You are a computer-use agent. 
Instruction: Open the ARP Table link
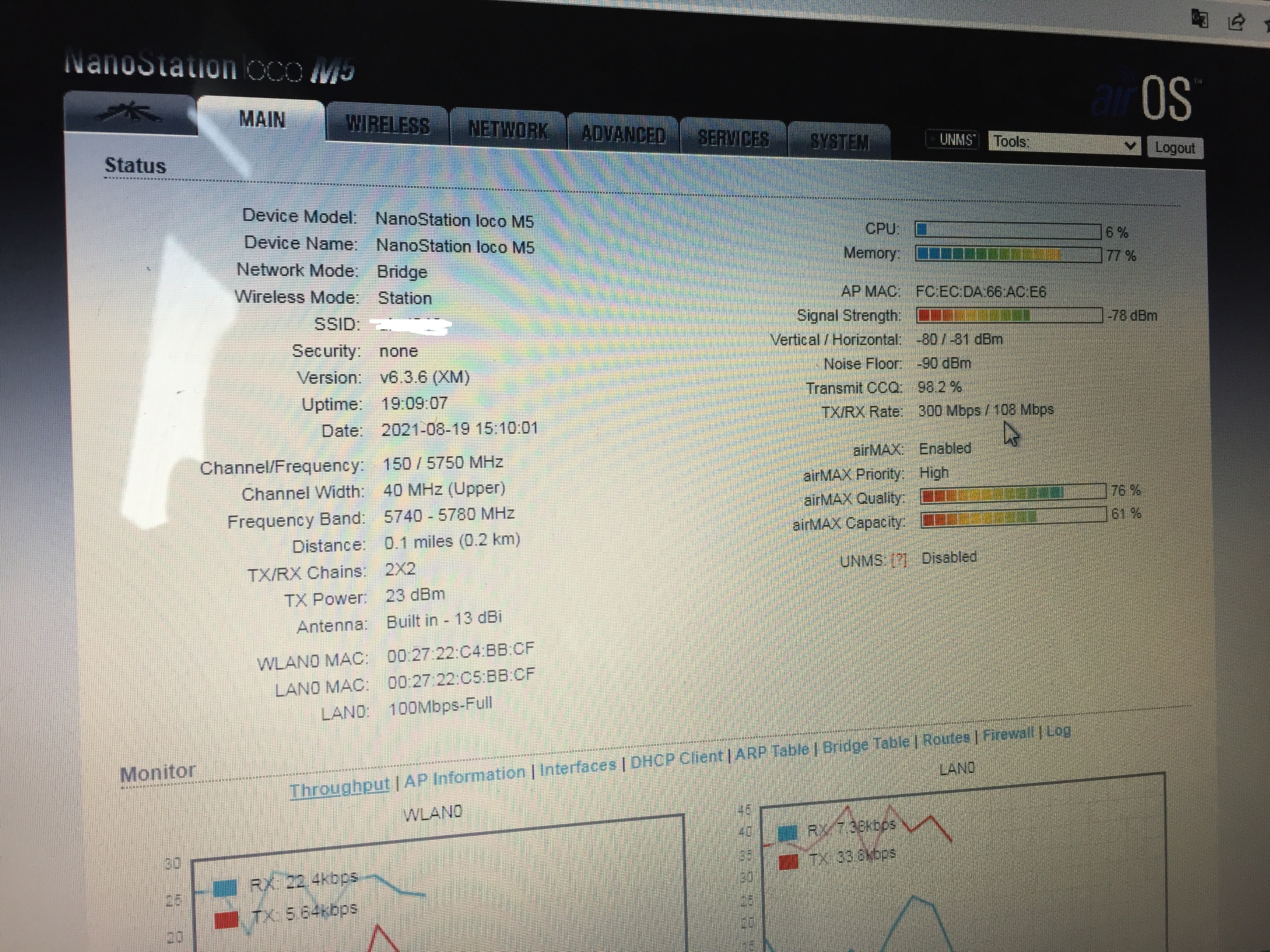772,751
